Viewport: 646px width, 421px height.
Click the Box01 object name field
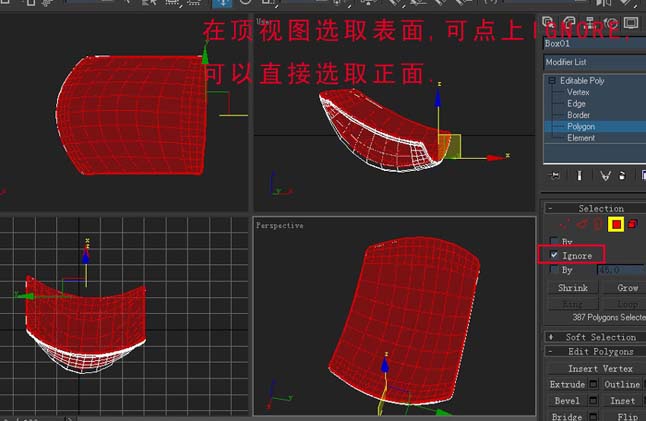(595, 43)
